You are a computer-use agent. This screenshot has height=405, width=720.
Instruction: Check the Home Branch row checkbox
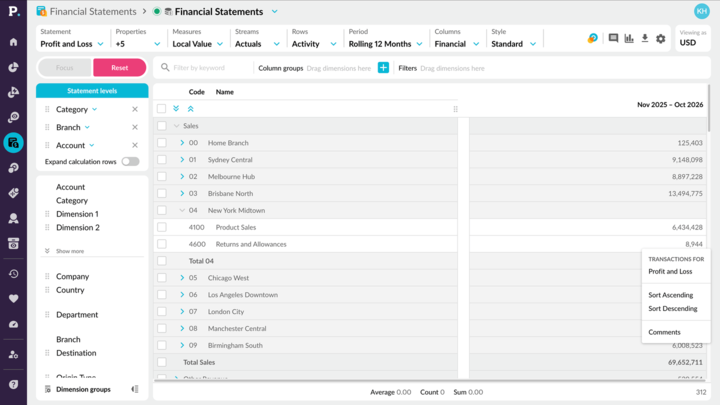pyautogui.click(x=162, y=143)
